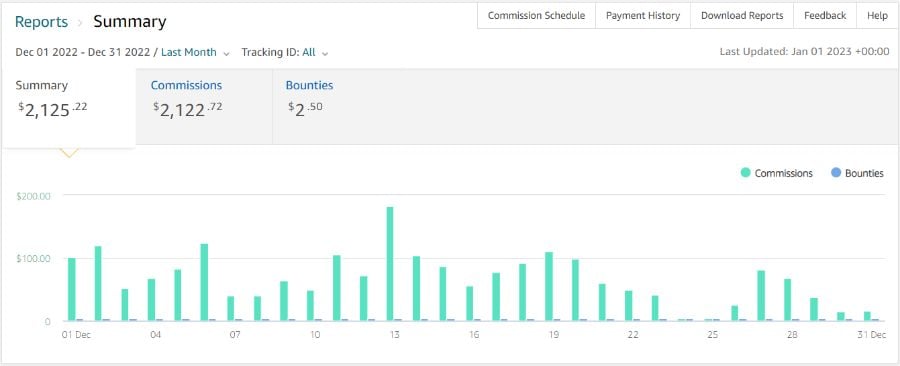900x366 pixels.
Task: Navigate to Reports breadcrumb link
Action: [41, 22]
